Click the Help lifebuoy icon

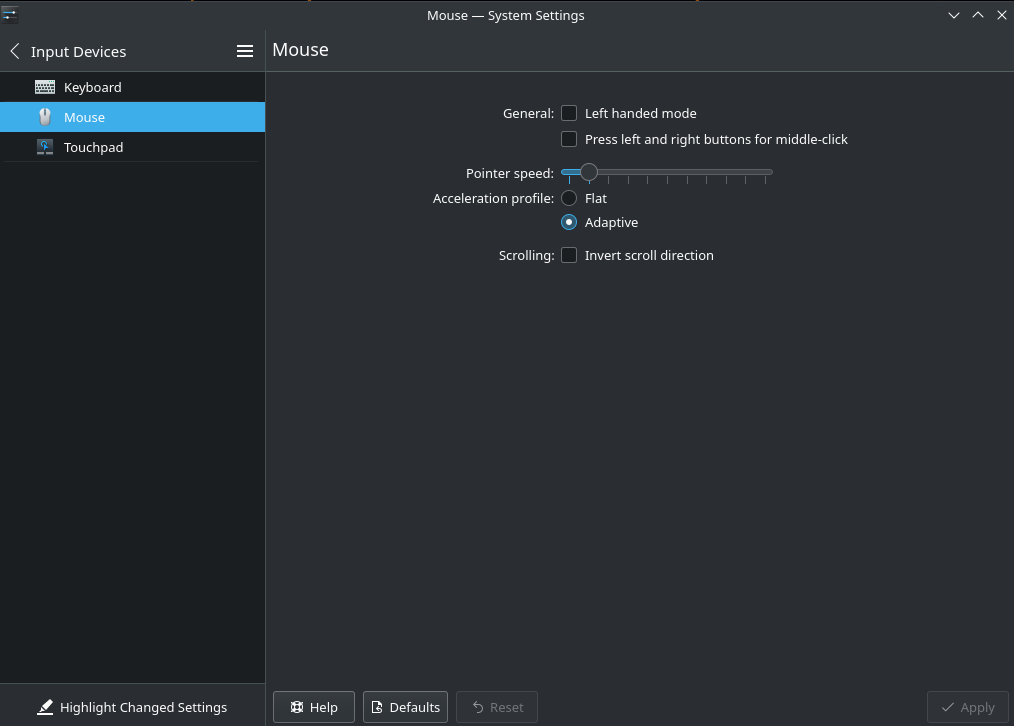(297, 707)
